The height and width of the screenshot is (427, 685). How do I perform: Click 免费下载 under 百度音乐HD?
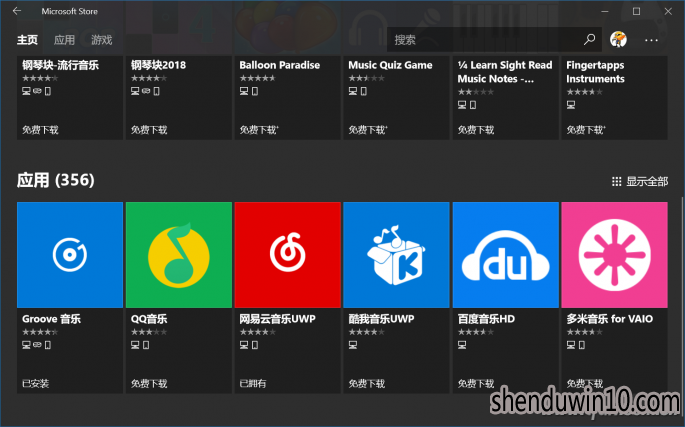[x=476, y=384]
